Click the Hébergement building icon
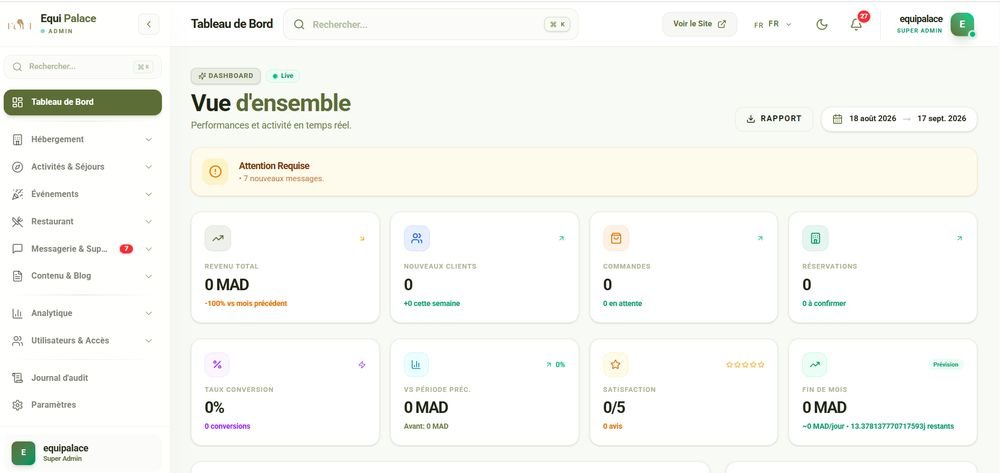This screenshot has width=1000, height=473. [x=18, y=140]
